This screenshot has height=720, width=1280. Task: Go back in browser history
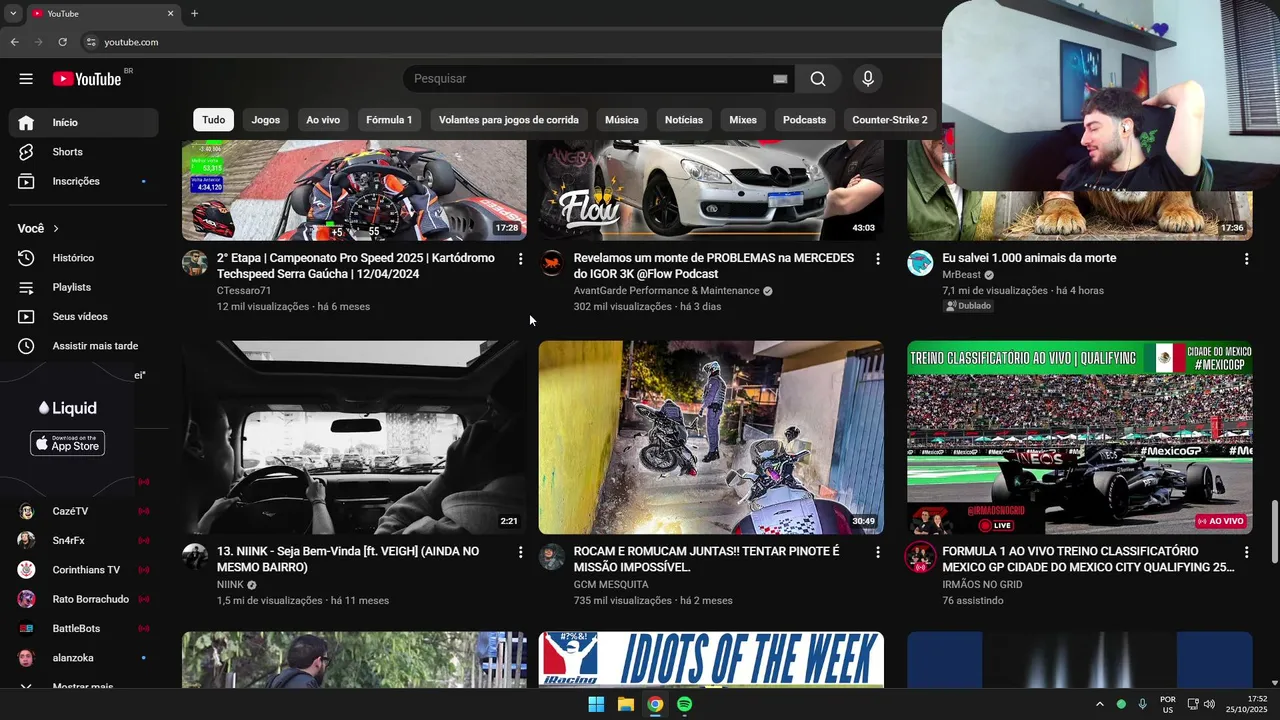(x=14, y=42)
